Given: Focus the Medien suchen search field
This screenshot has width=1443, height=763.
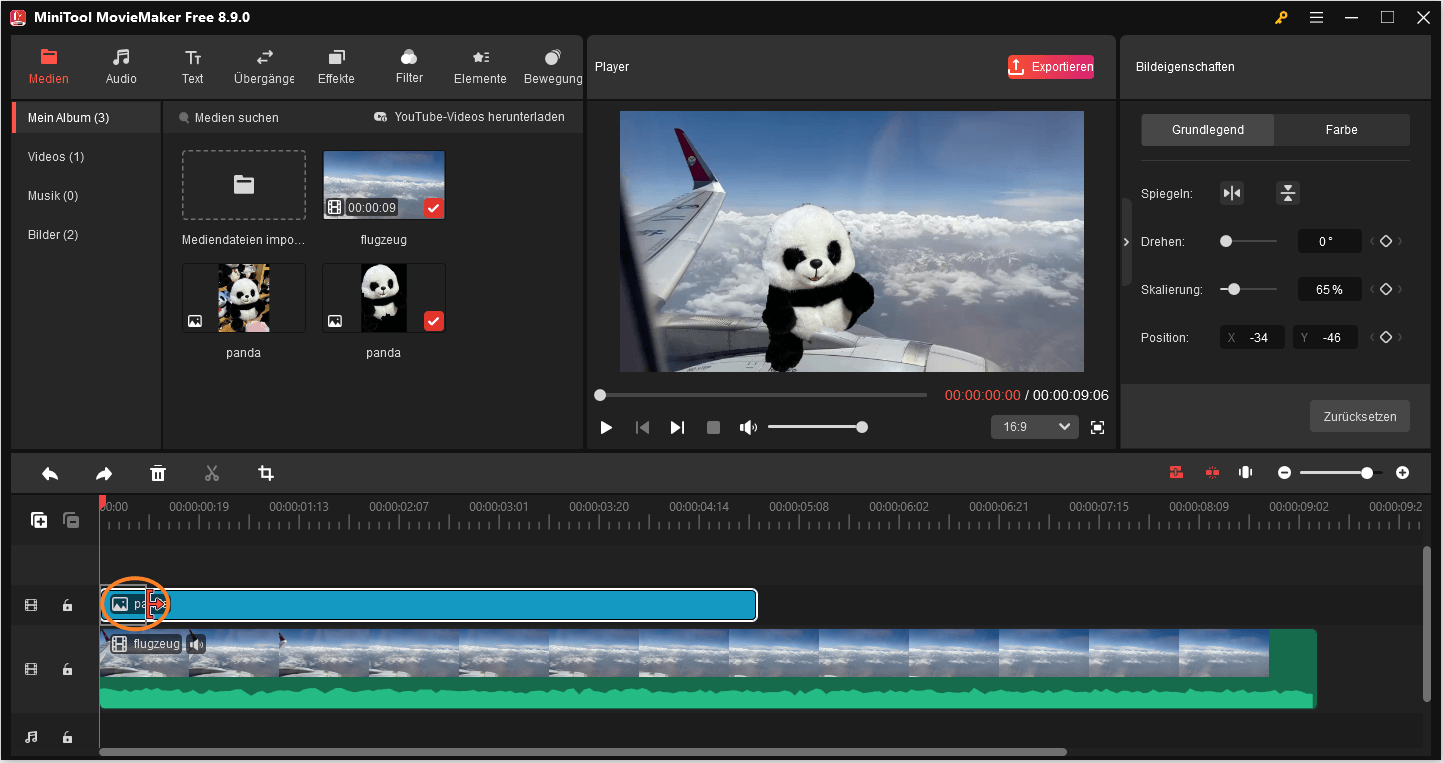Looking at the screenshot, I should (237, 118).
